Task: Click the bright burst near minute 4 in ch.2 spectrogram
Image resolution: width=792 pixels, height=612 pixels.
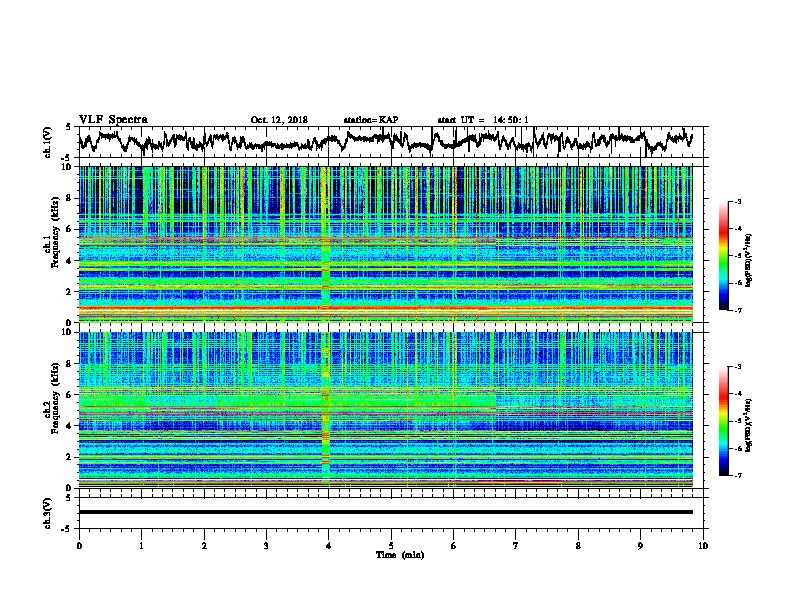Action: click(326, 409)
